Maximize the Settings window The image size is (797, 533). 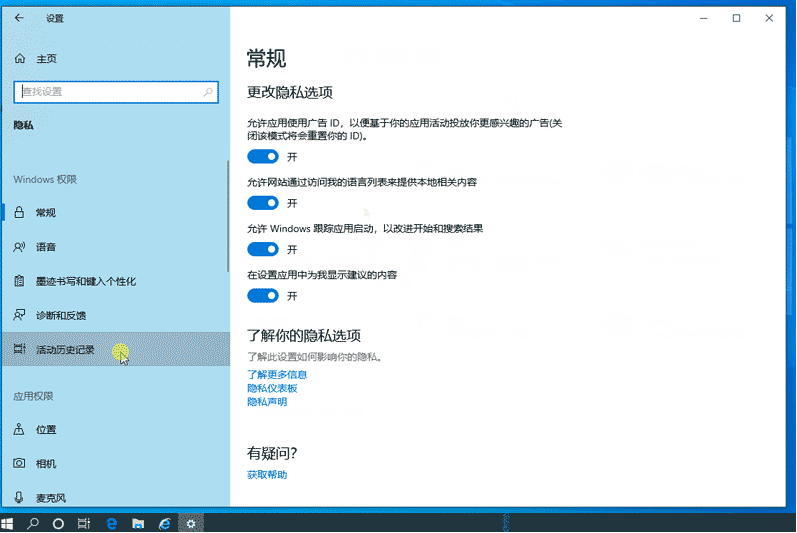(x=736, y=18)
